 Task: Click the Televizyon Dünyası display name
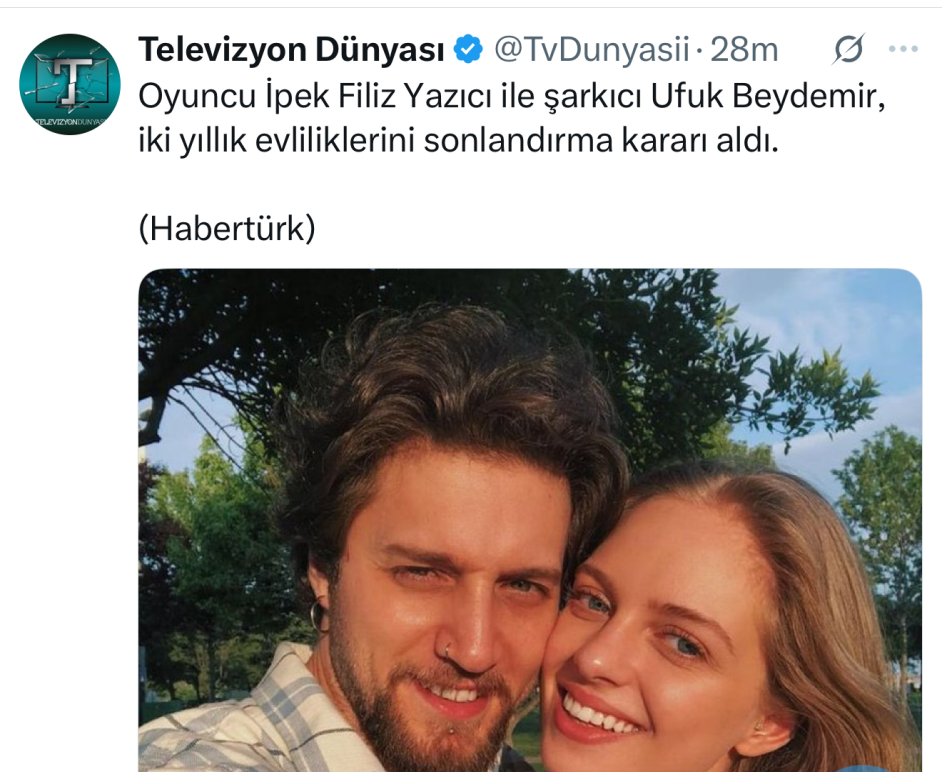291,49
